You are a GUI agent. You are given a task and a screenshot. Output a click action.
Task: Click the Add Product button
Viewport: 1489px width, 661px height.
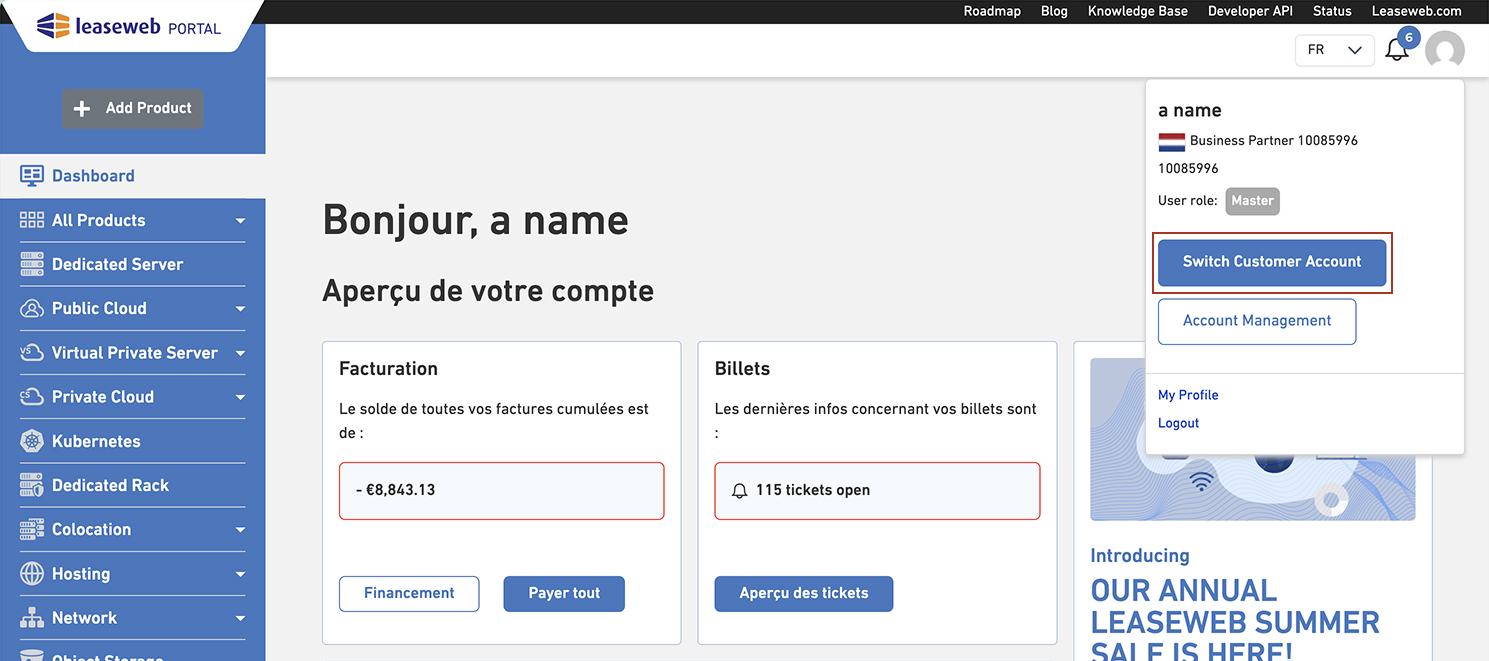pos(132,108)
